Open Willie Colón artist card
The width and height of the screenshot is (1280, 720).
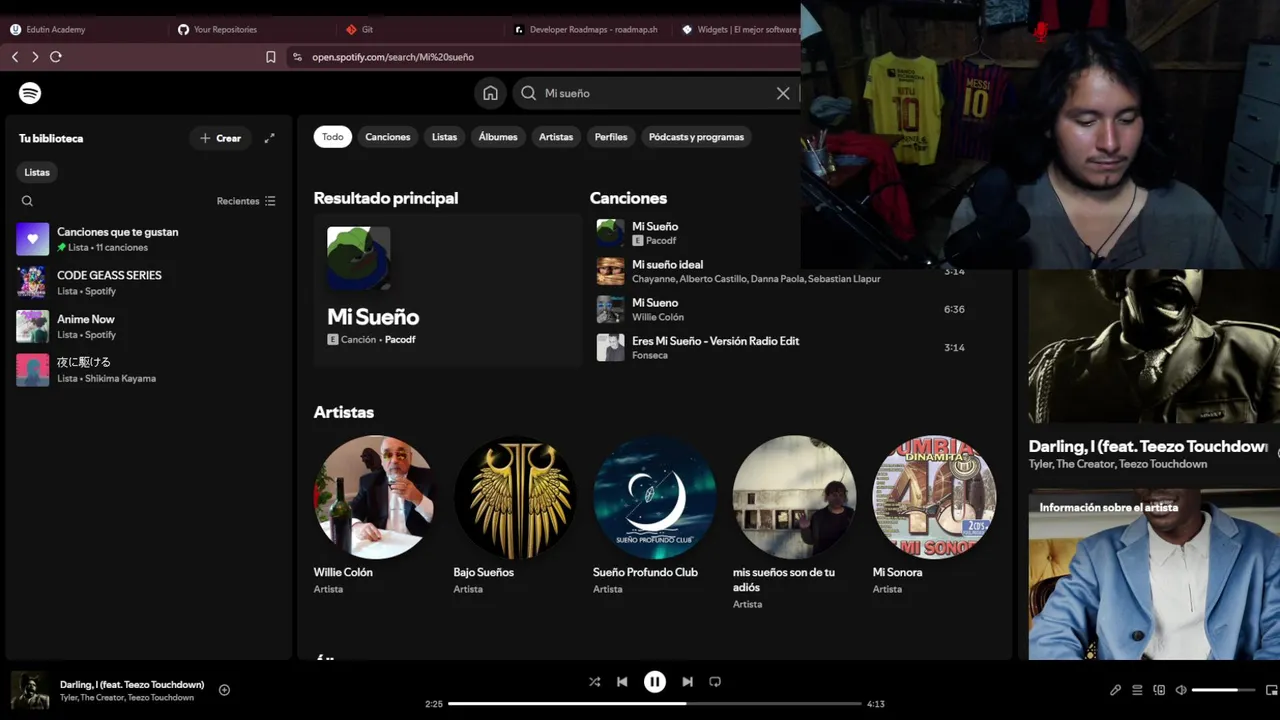tap(374, 517)
